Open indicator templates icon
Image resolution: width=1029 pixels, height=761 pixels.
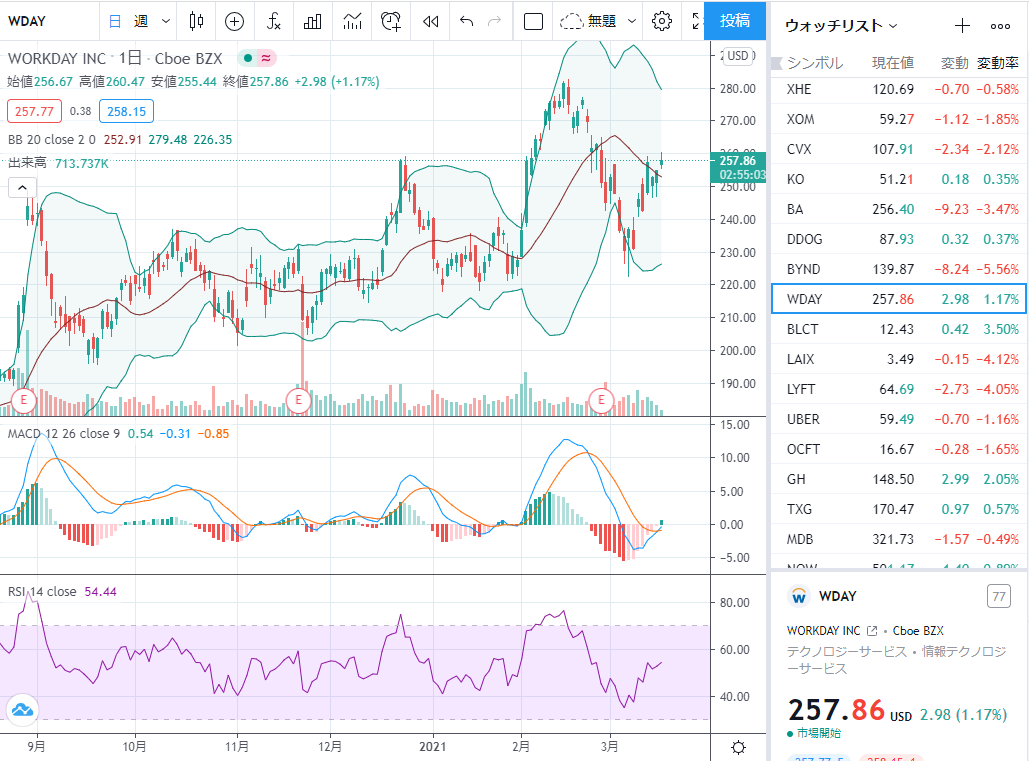[x=352, y=22]
